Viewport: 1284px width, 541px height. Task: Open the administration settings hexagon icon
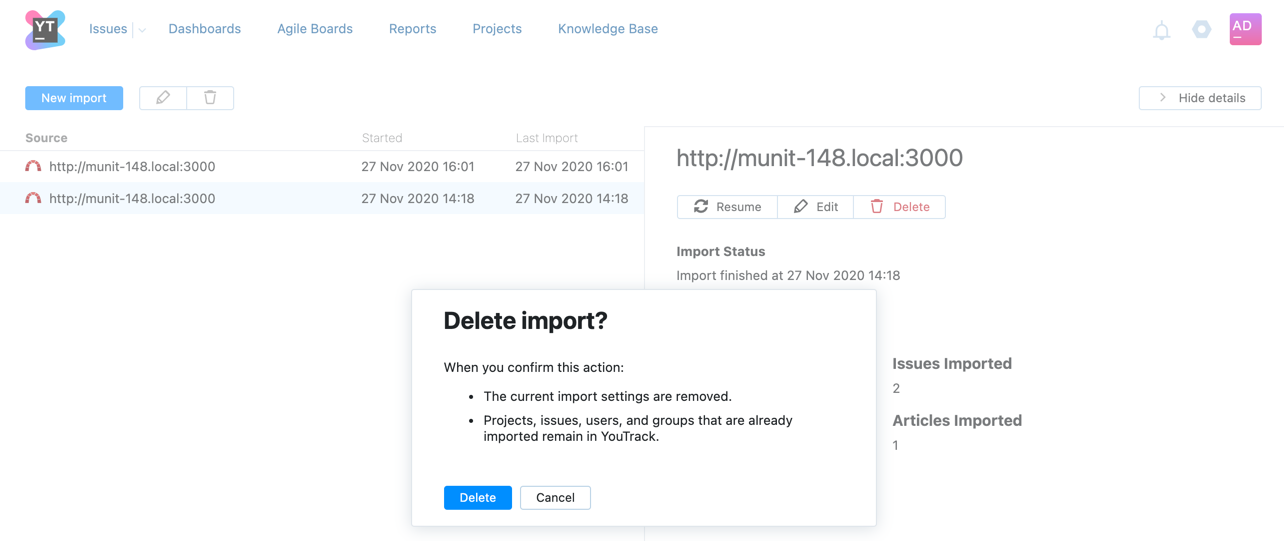pyautogui.click(x=1201, y=30)
